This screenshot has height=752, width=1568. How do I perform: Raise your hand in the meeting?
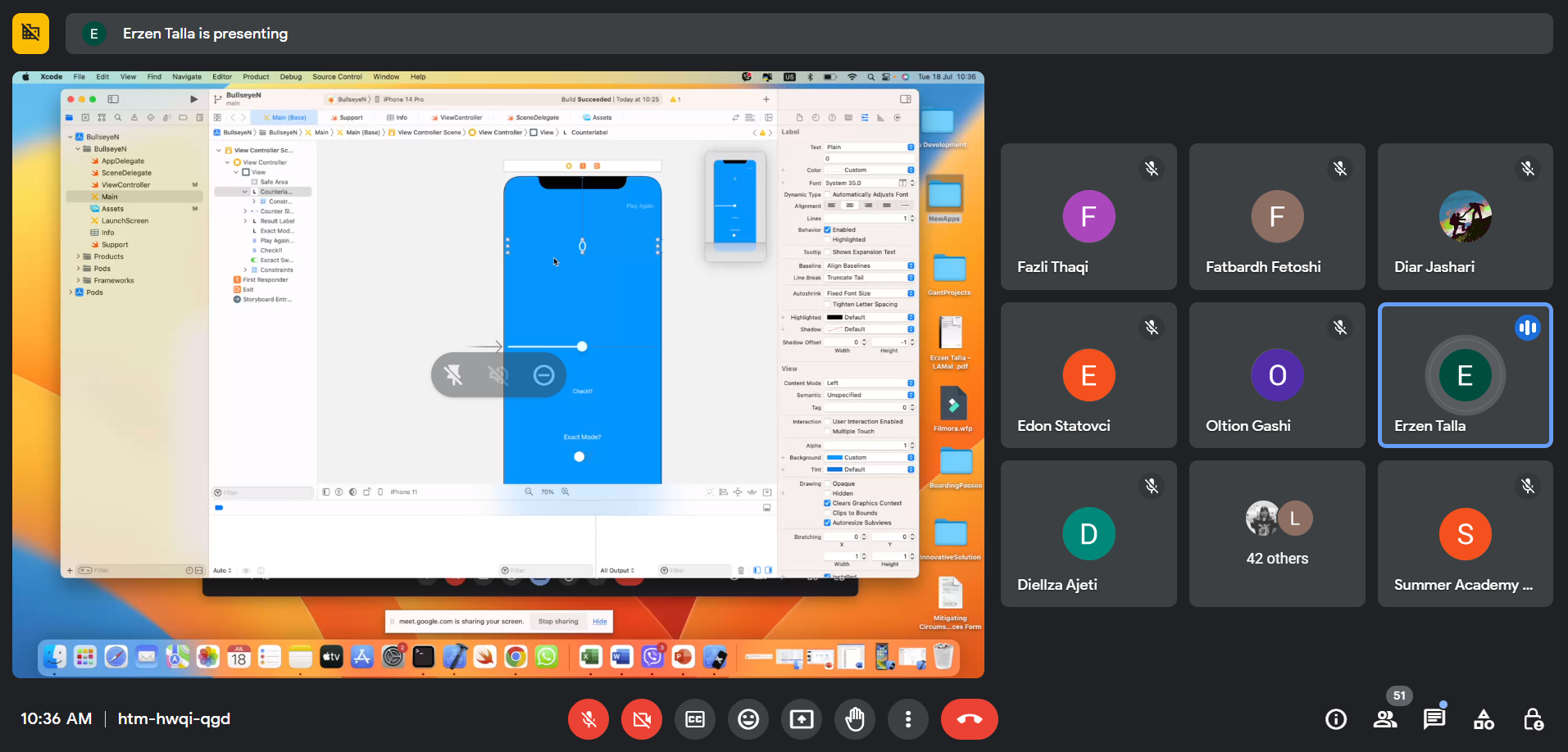point(855,719)
